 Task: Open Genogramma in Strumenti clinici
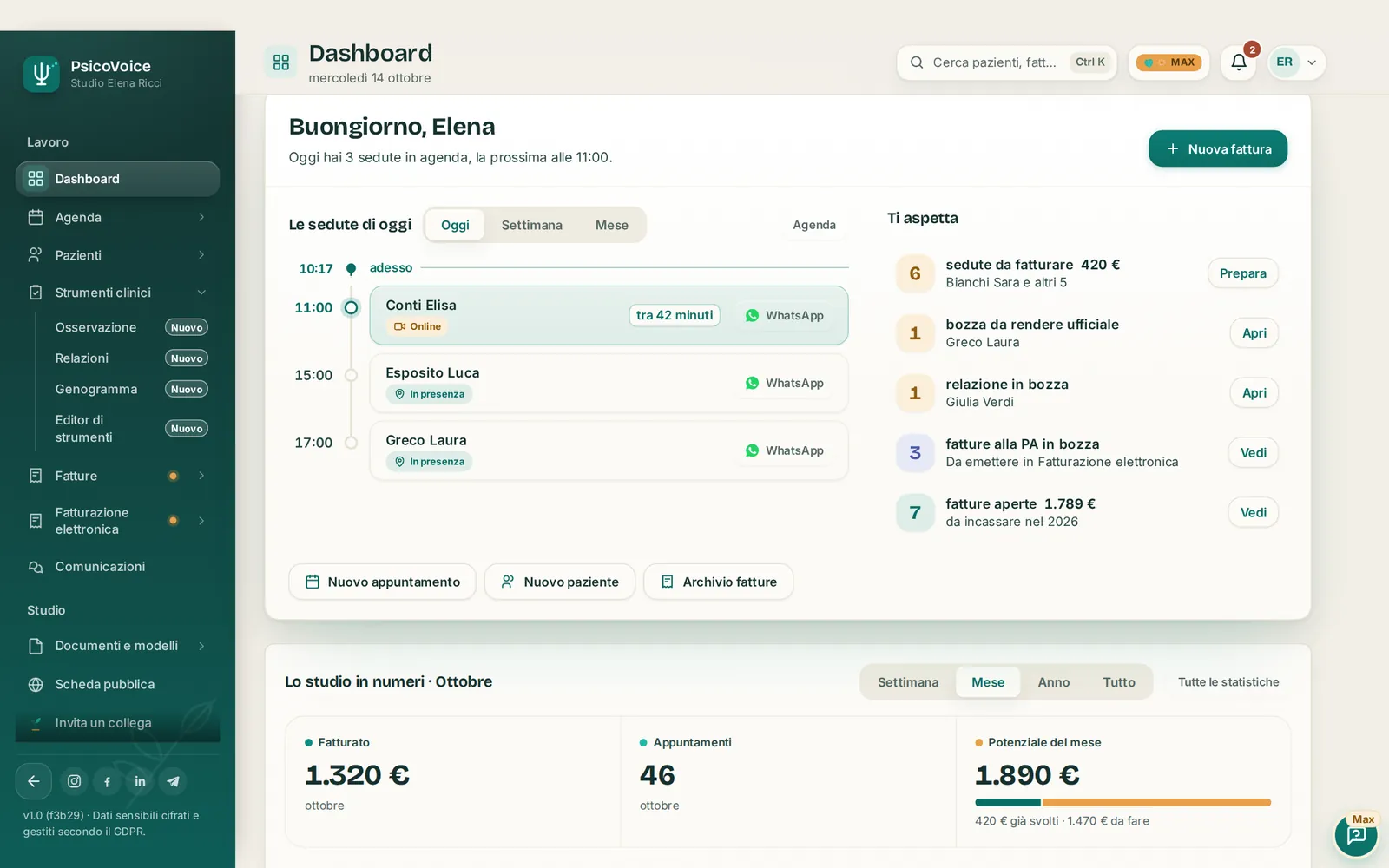pyautogui.click(x=130, y=389)
